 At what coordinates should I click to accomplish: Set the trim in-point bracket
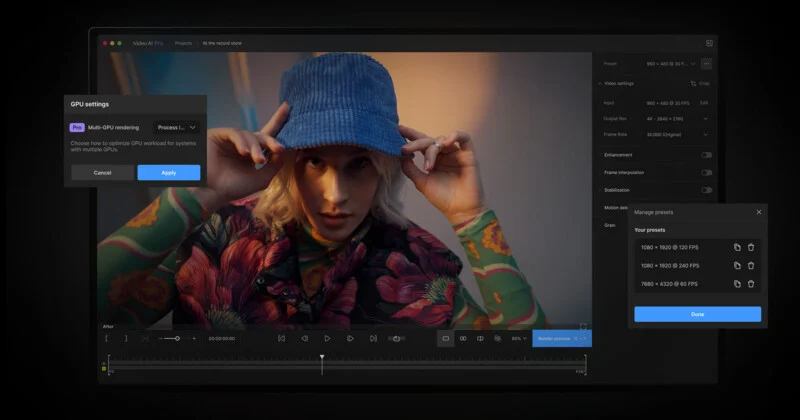click(107, 338)
